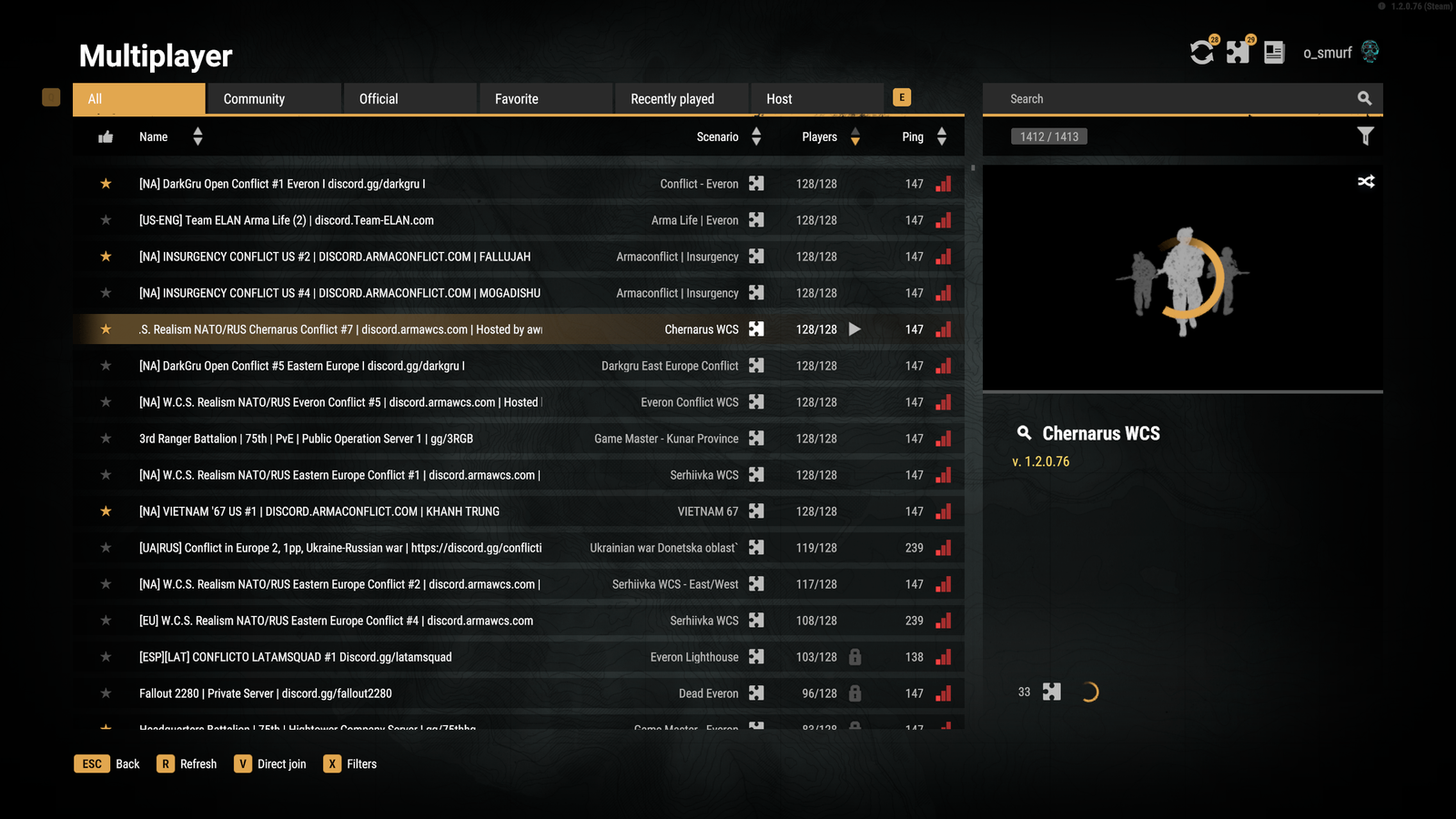Open the mods puzzle icon in header
The height and width of the screenshot is (819, 1456).
[x=1238, y=53]
